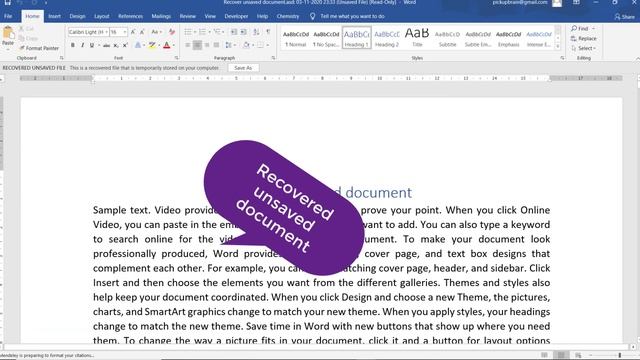
Task: Activate the Format Painter tool
Action: coord(39,48)
